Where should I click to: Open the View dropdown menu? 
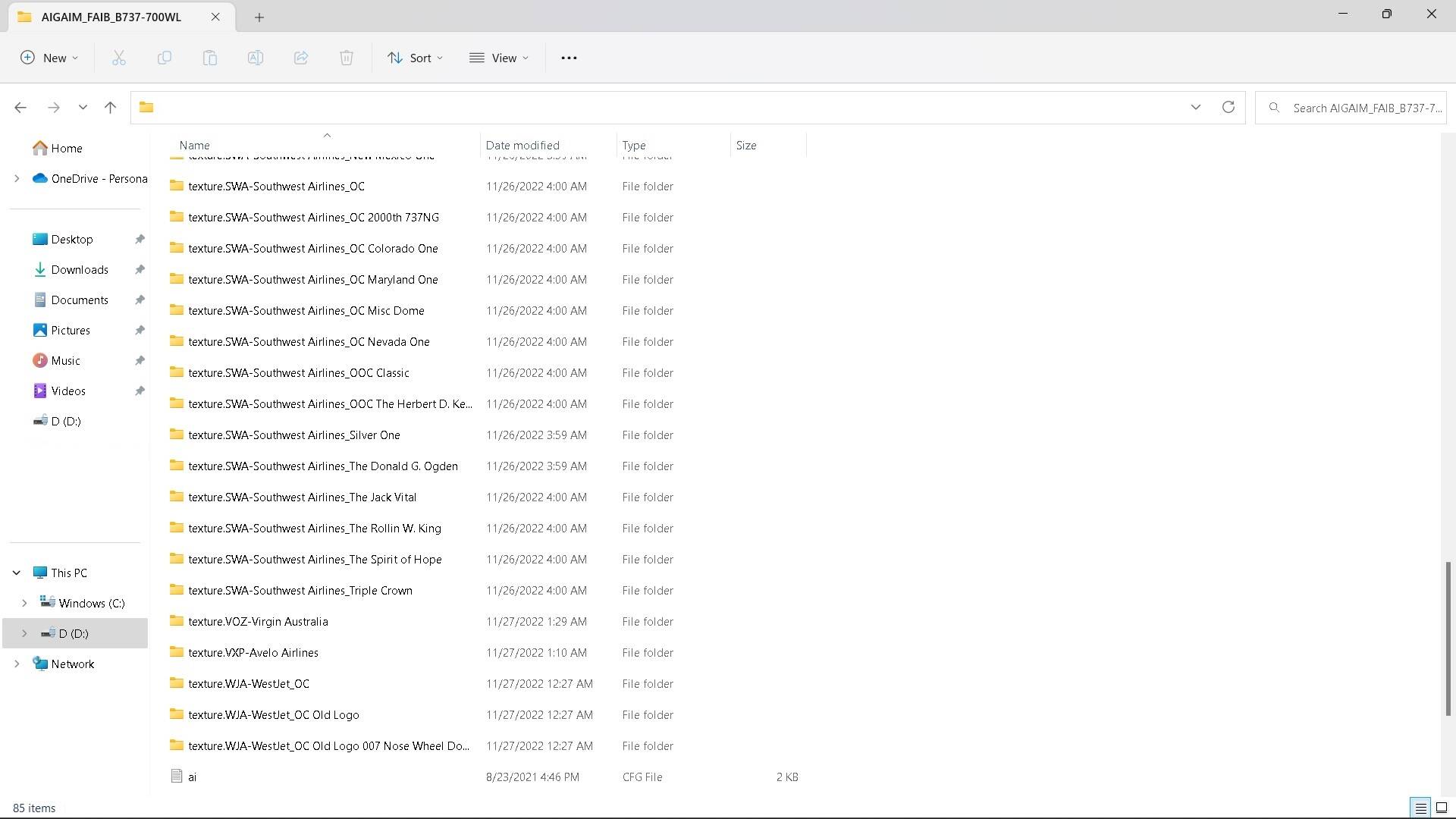[499, 58]
